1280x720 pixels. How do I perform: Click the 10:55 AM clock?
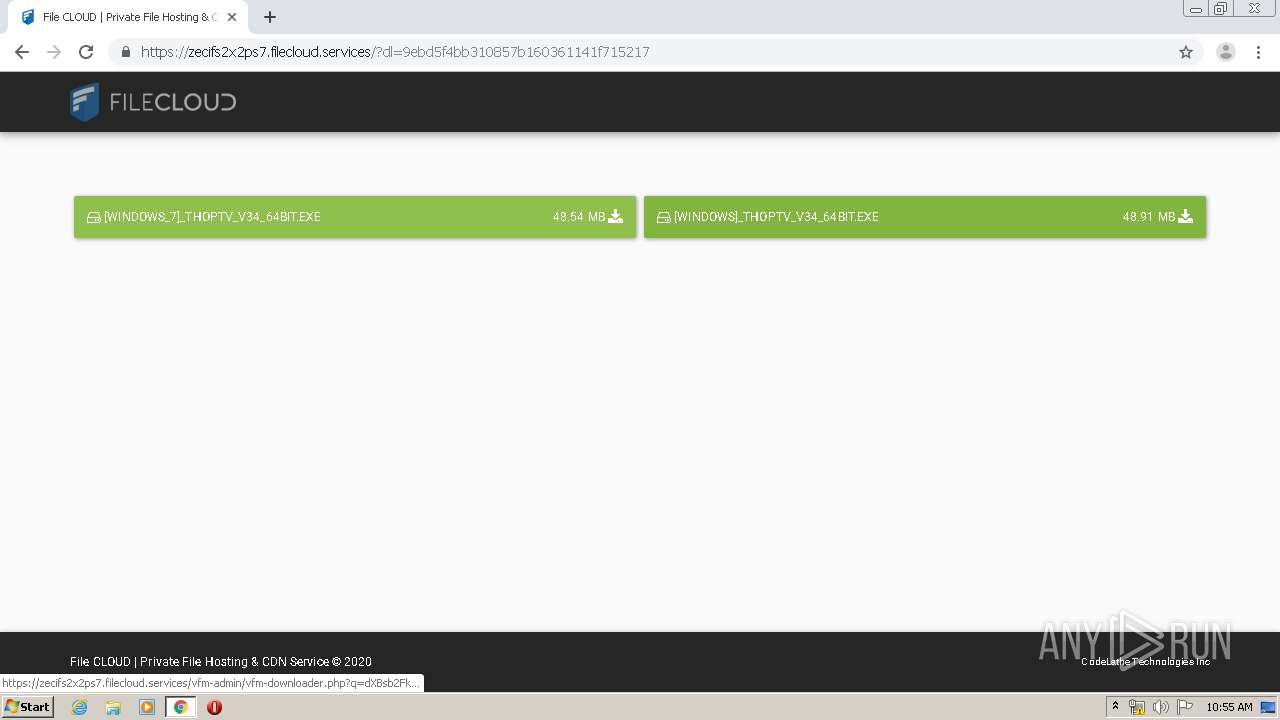(1229, 707)
